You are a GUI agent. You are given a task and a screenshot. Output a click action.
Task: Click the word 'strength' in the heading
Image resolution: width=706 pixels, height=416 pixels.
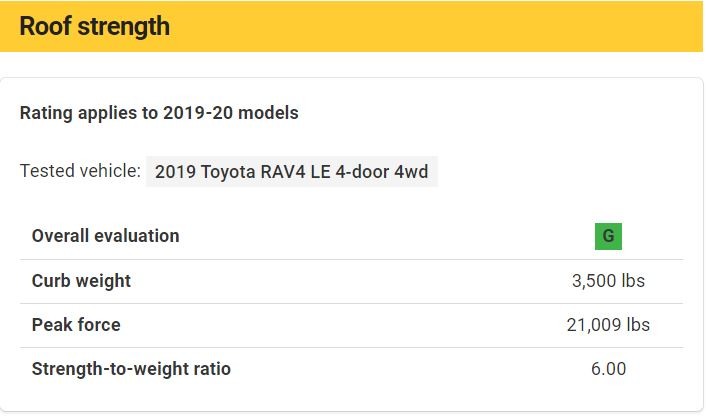123,27
